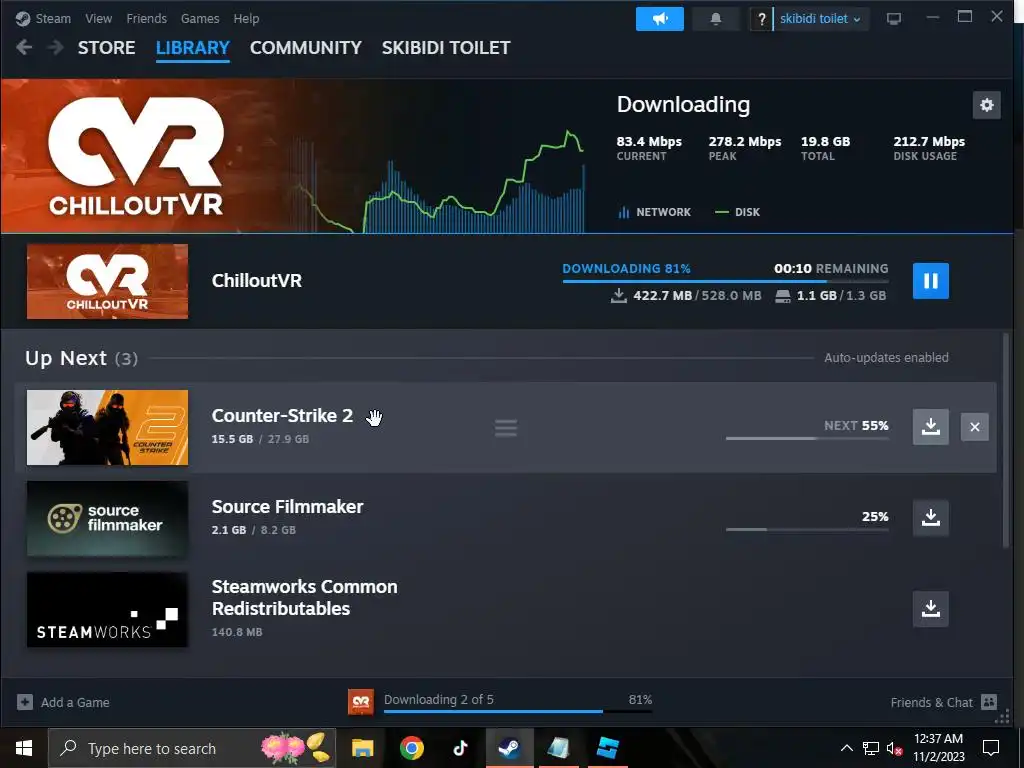Click the ChilloutVR game title
Image resolution: width=1024 pixels, height=768 pixels.
click(x=257, y=281)
